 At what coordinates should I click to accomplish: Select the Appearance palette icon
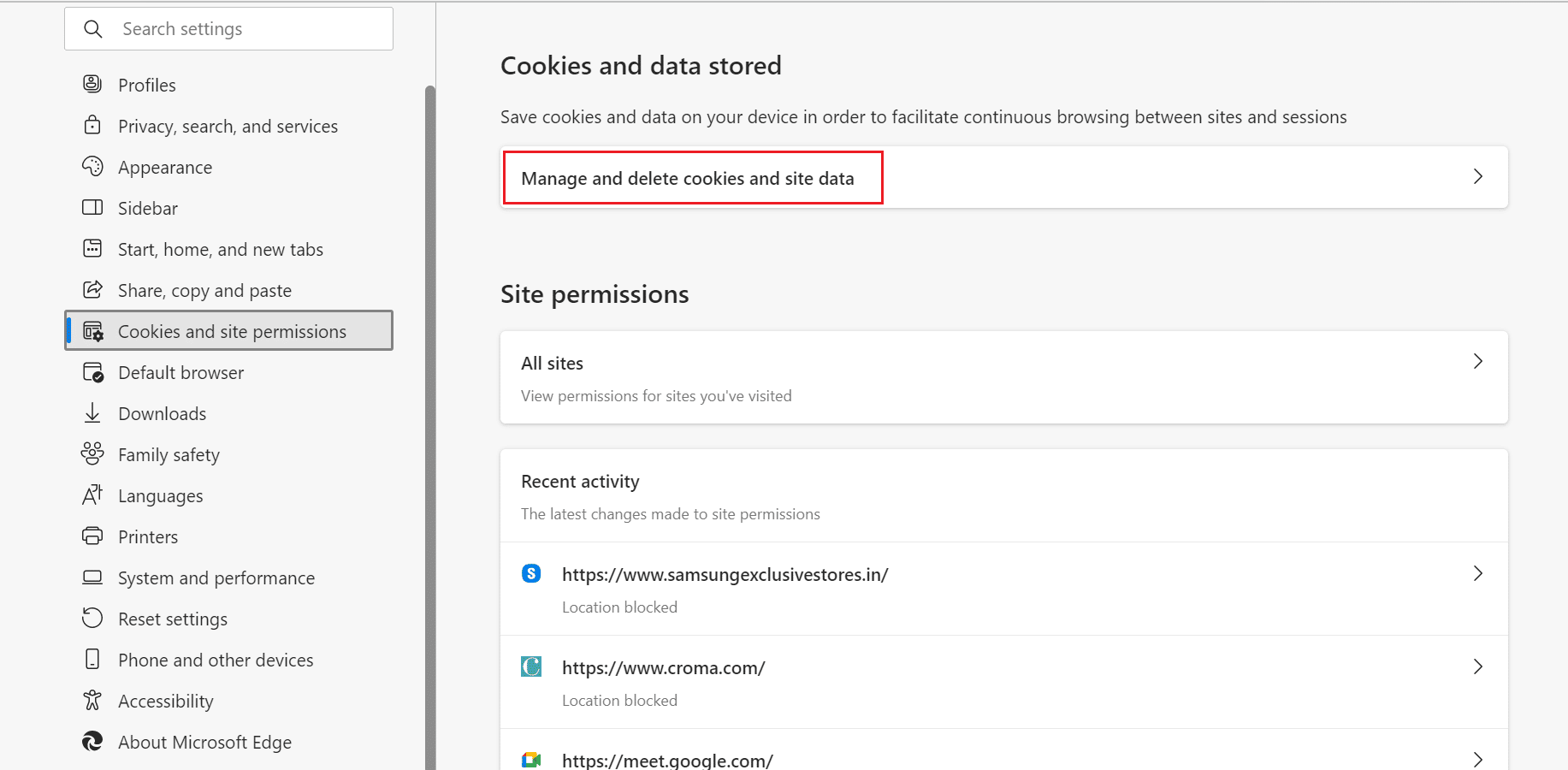(x=92, y=166)
